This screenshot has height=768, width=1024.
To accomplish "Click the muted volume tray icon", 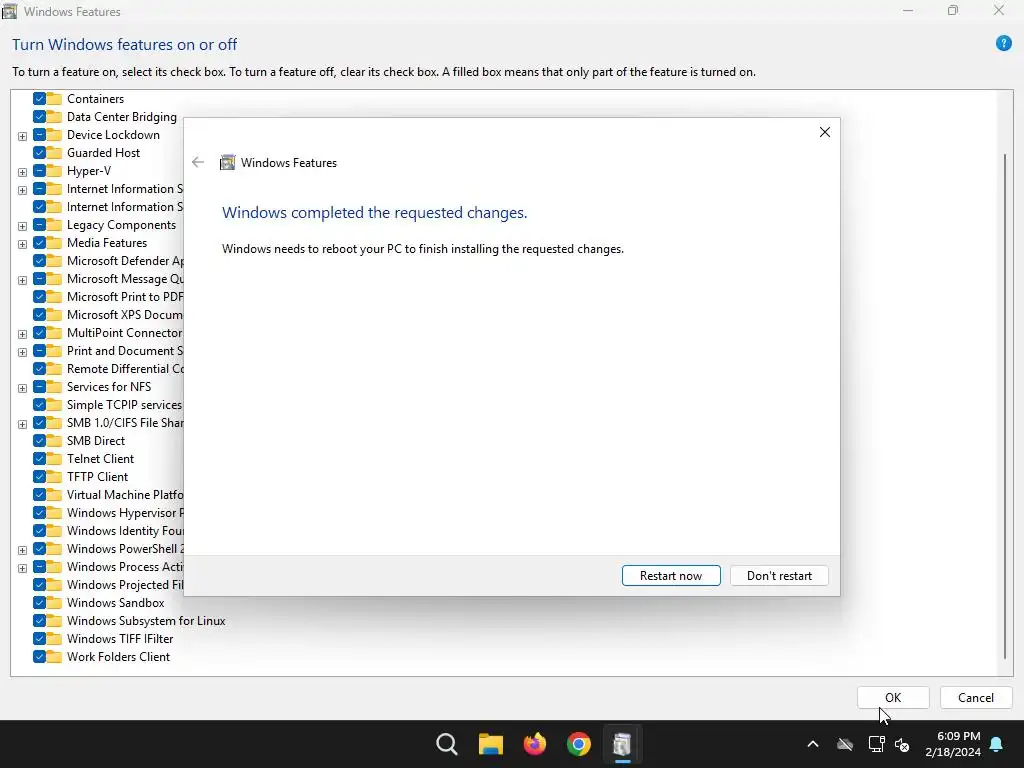I will 902,744.
